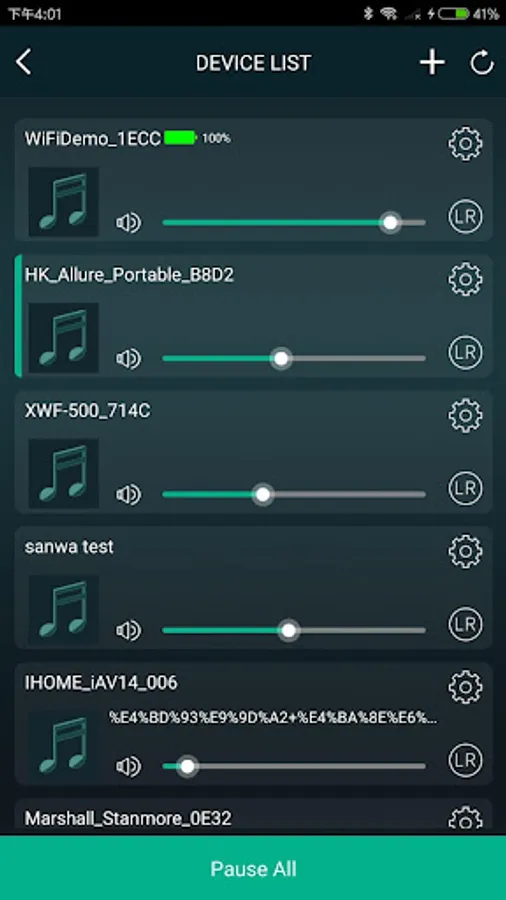Open settings gear for HK_Allure_Portable_B8D2
506x900 pixels.
[x=465, y=280]
